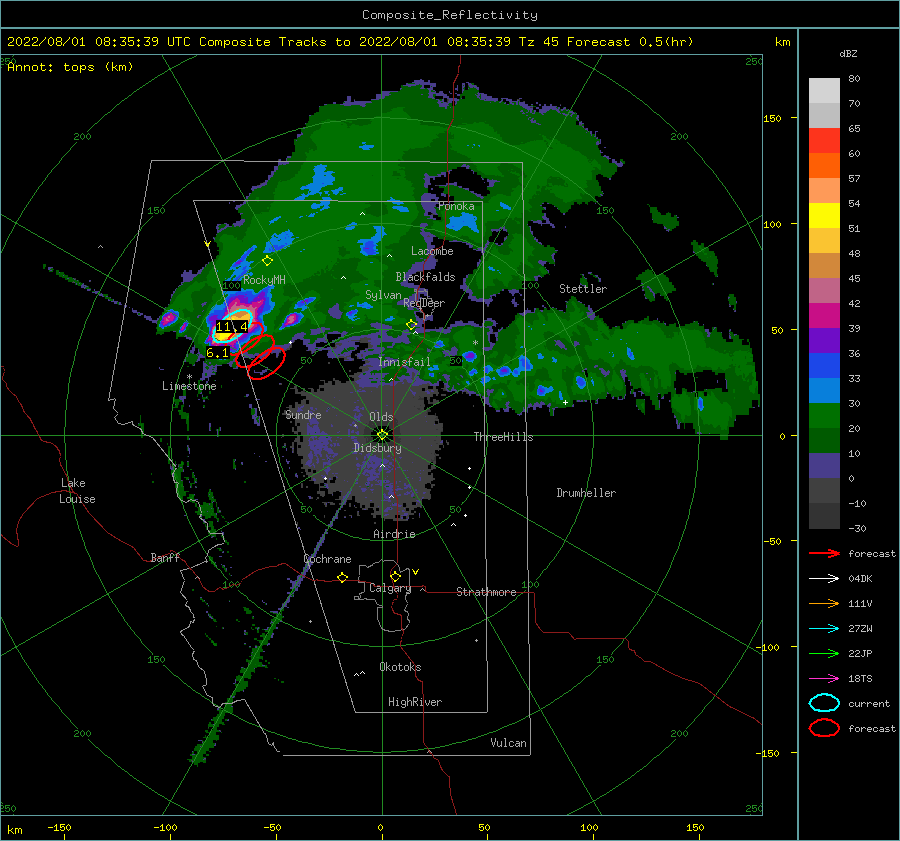Click the Innisfail town label
This screenshot has height=841, width=900.
[404, 362]
